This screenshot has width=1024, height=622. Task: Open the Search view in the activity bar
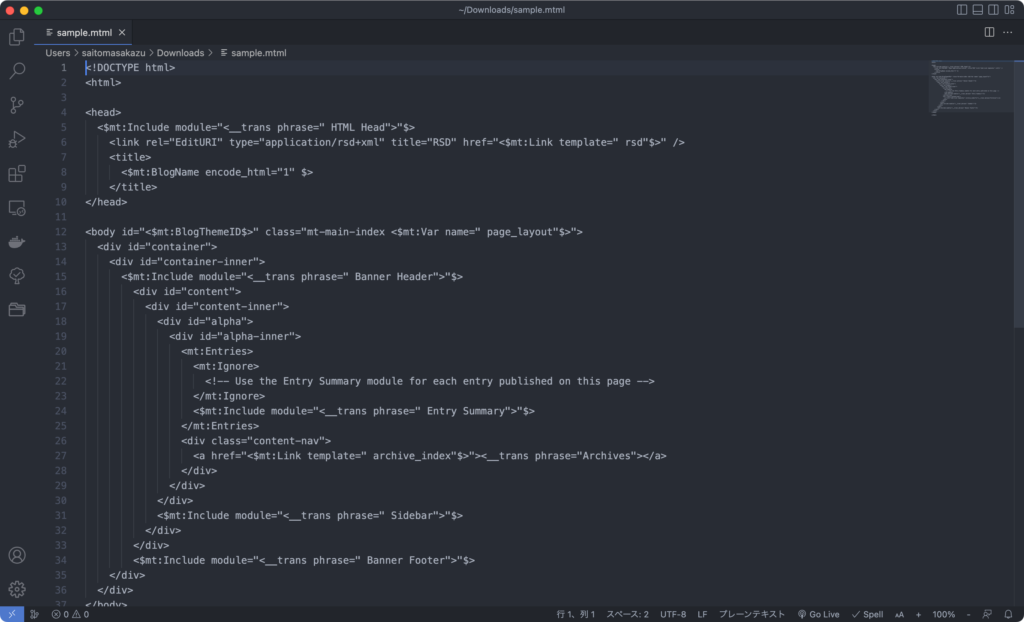click(x=16, y=71)
